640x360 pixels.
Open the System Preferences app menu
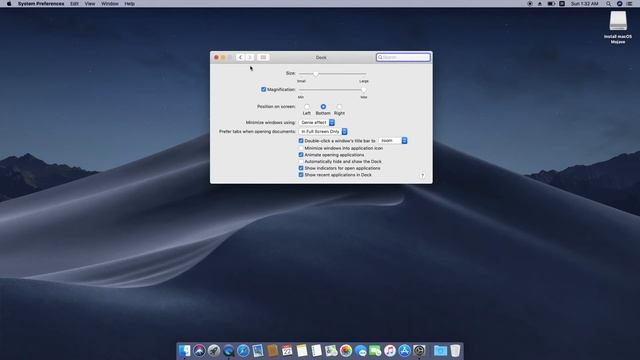tap(41, 4)
